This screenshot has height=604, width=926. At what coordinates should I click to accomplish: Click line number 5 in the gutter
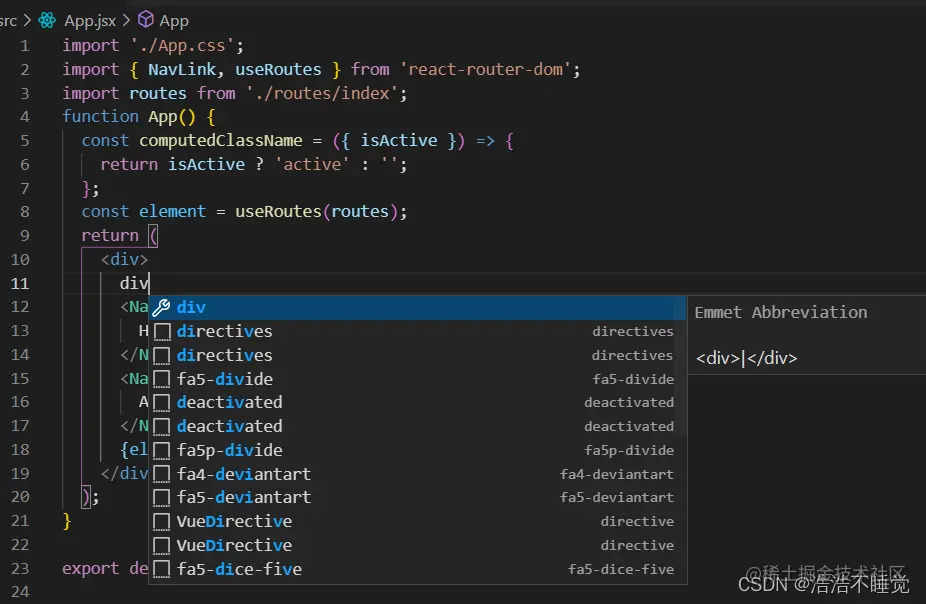24,141
